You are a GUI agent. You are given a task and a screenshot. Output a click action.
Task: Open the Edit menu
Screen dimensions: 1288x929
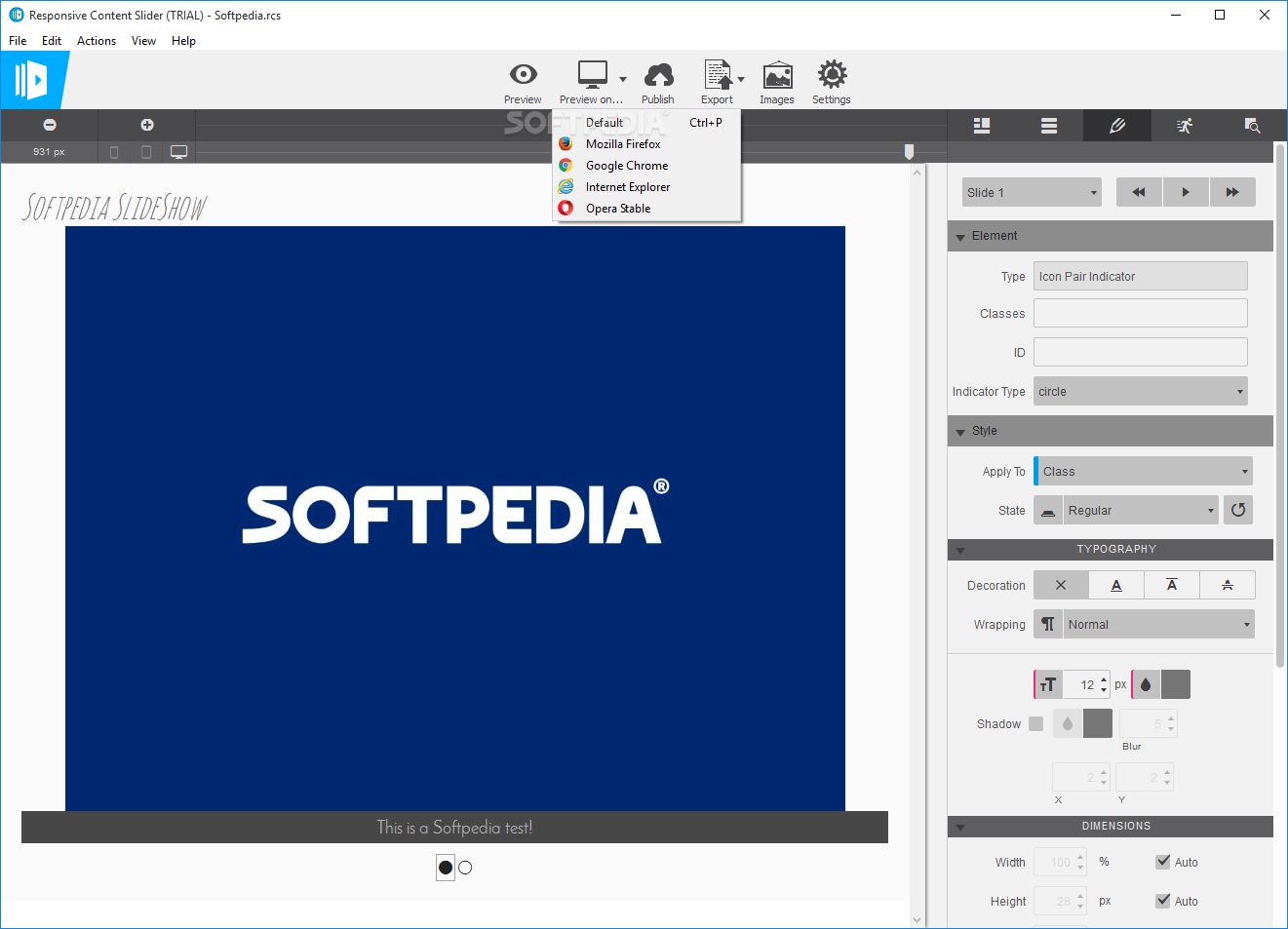coord(52,40)
